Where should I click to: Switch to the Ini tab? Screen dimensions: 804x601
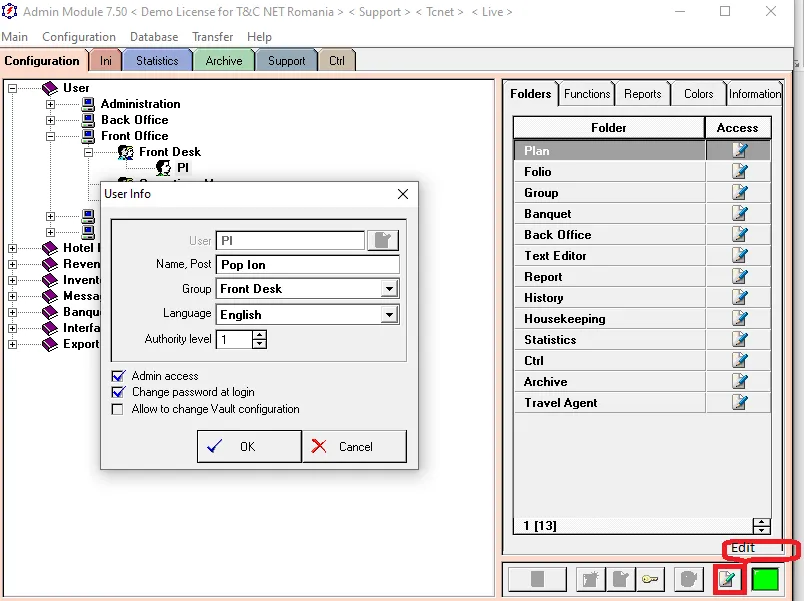[106, 61]
